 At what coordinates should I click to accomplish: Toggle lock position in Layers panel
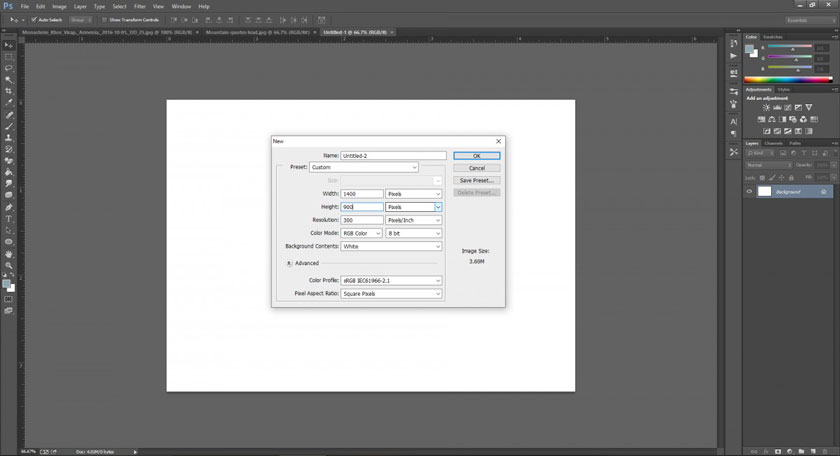pyautogui.click(x=782, y=178)
